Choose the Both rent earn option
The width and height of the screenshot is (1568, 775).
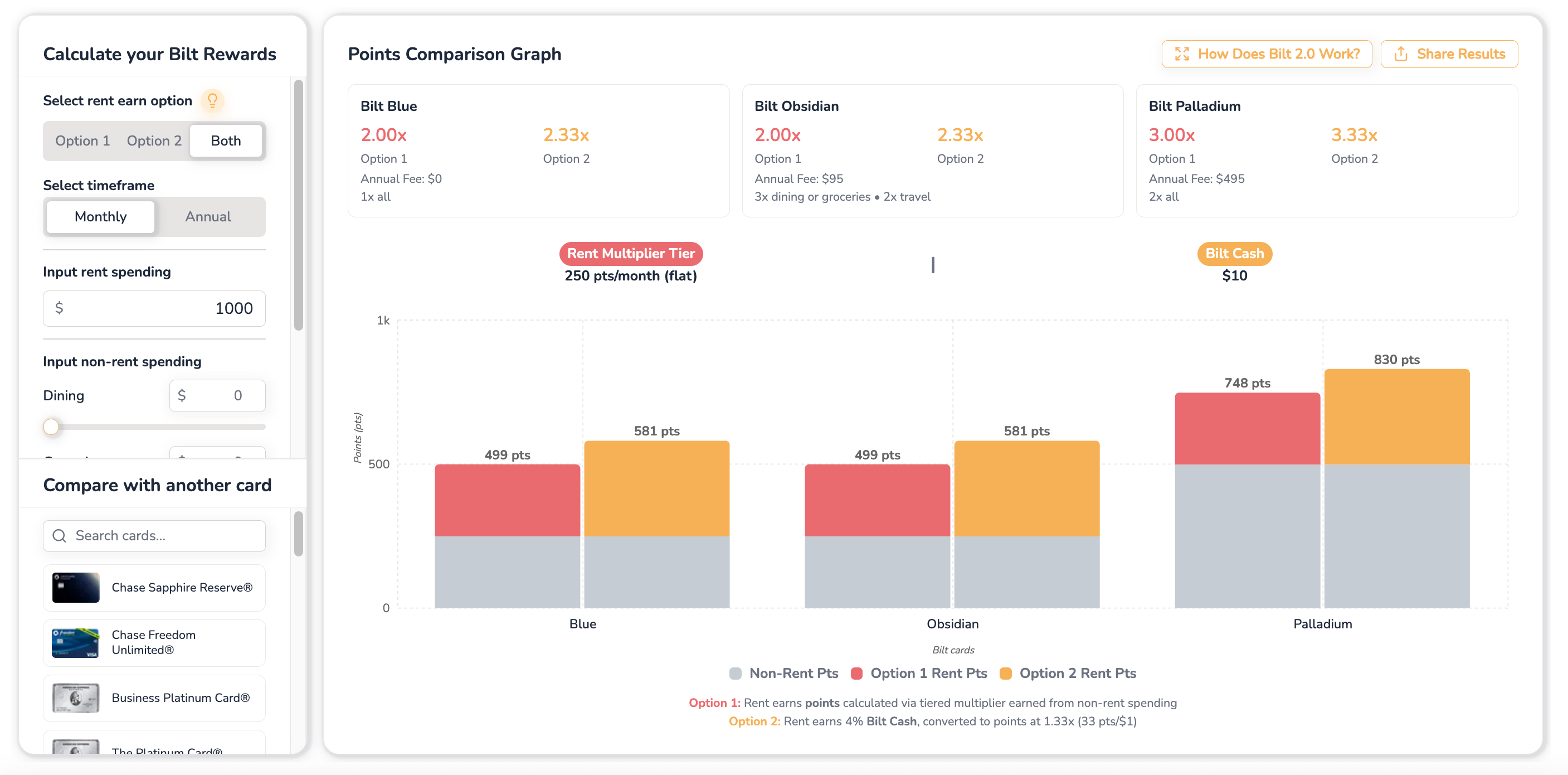[226, 141]
